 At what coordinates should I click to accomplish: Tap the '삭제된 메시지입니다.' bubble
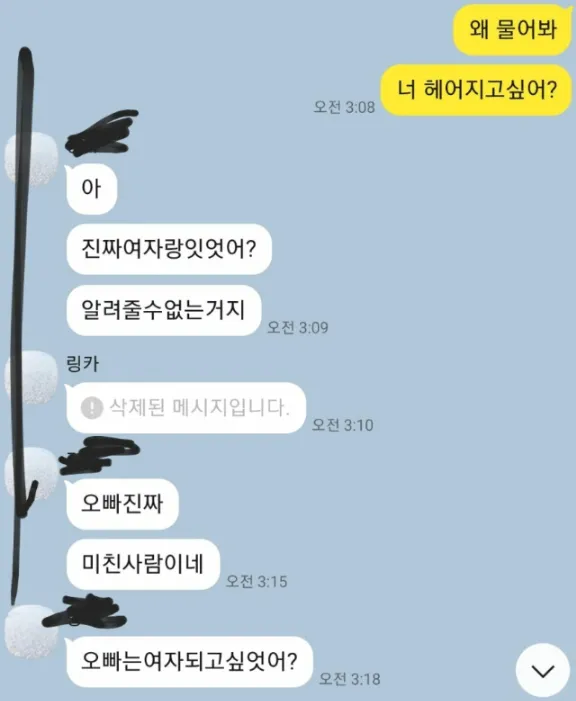pyautogui.click(x=186, y=408)
